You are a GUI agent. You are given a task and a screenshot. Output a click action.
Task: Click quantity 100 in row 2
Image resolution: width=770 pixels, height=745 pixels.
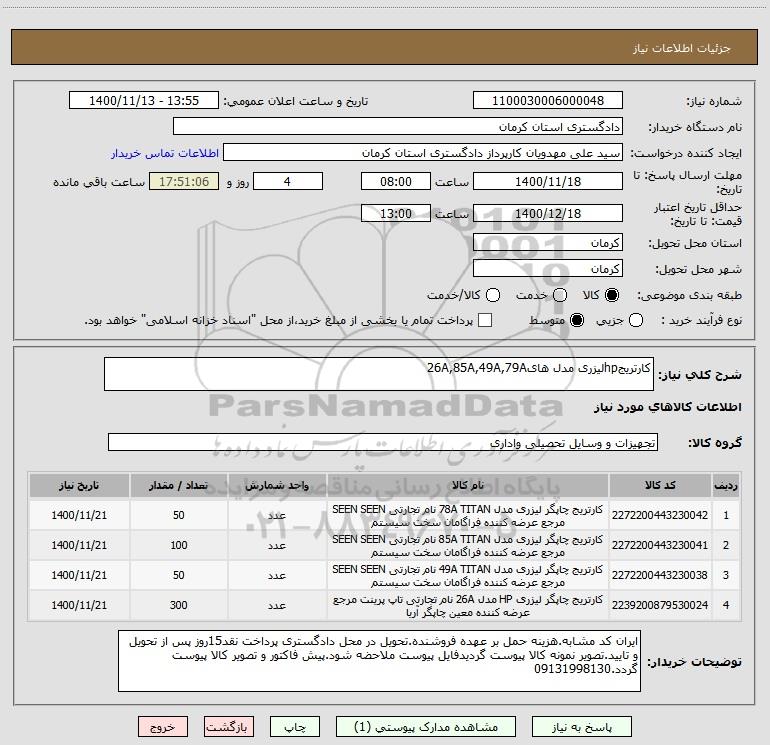[x=179, y=545]
